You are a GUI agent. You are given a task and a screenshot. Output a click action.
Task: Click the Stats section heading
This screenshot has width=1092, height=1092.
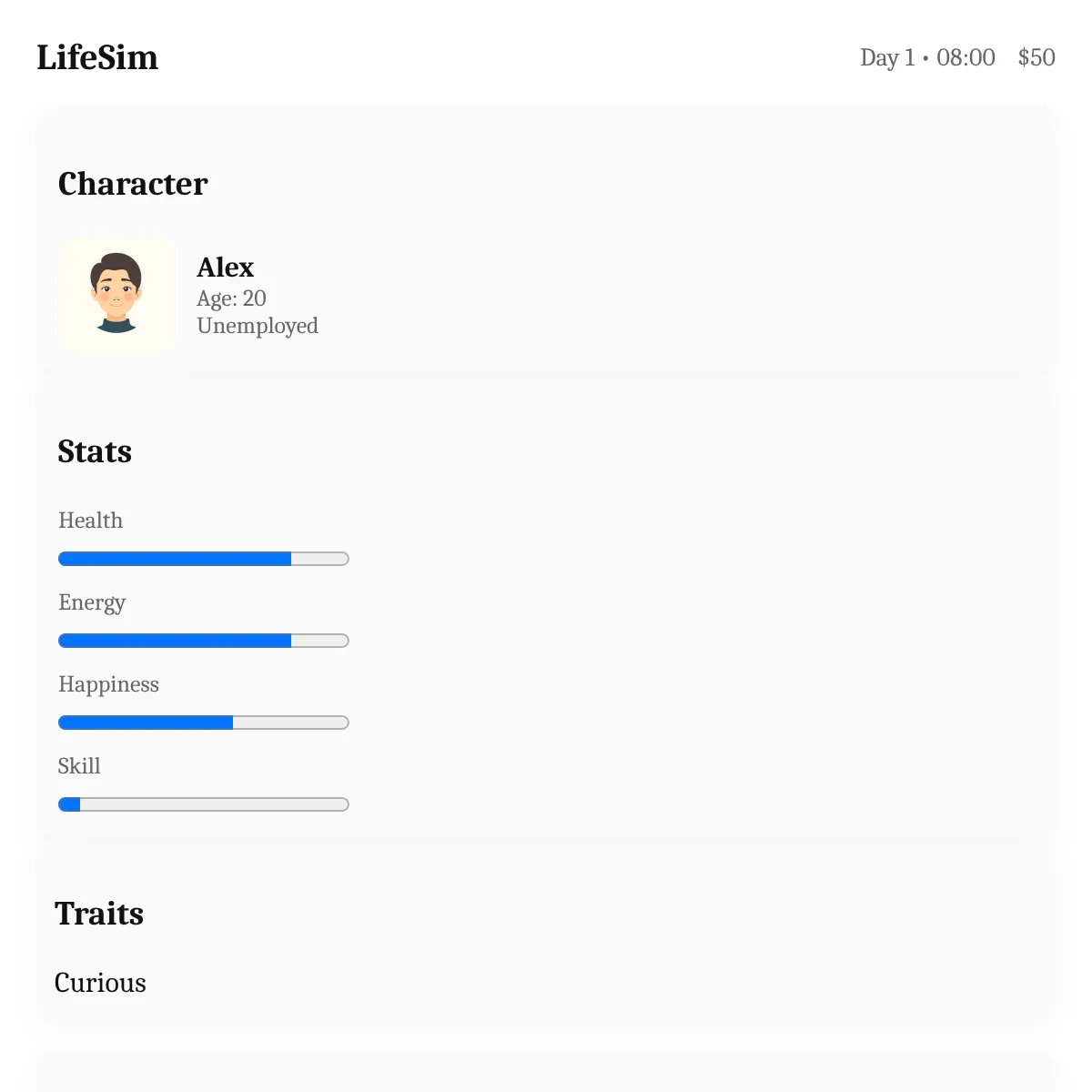tap(95, 451)
